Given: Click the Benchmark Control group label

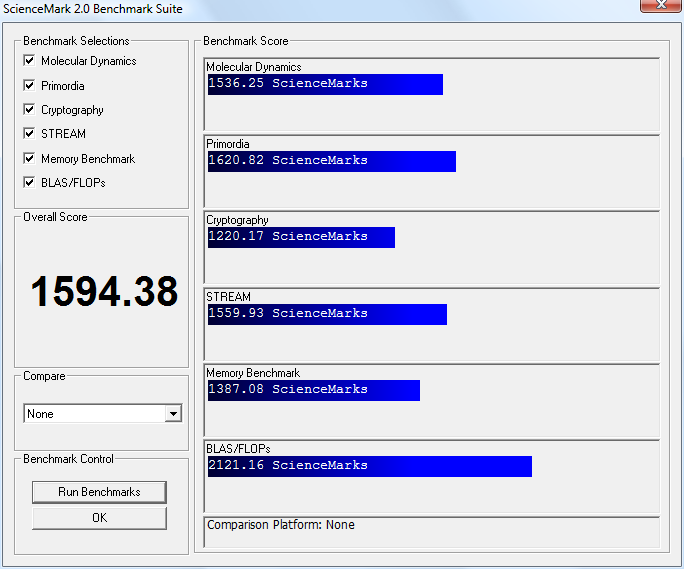Looking at the screenshot, I should 68,459.
